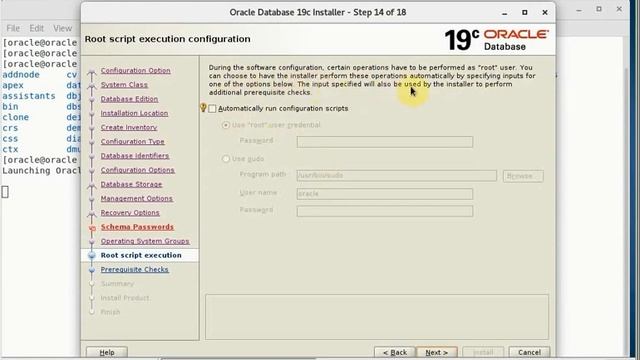
Task: Open Operating System Groups step
Action: click(x=145, y=241)
